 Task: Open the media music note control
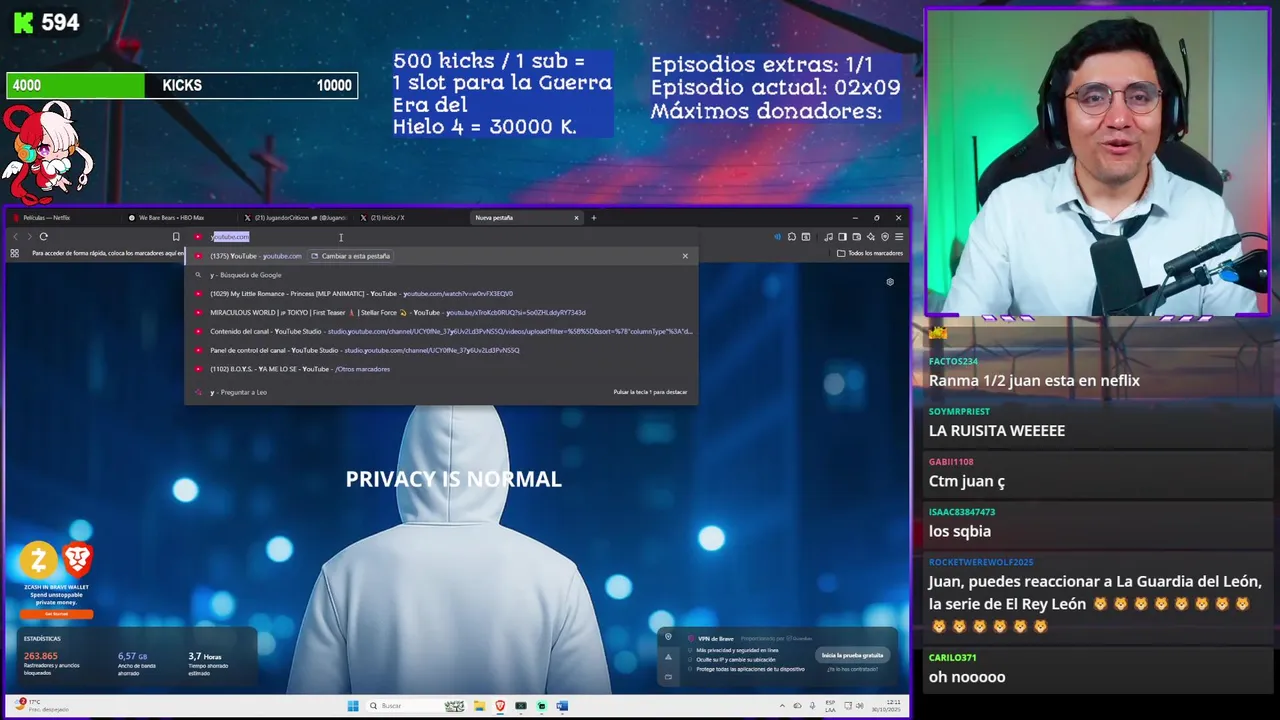click(x=828, y=237)
